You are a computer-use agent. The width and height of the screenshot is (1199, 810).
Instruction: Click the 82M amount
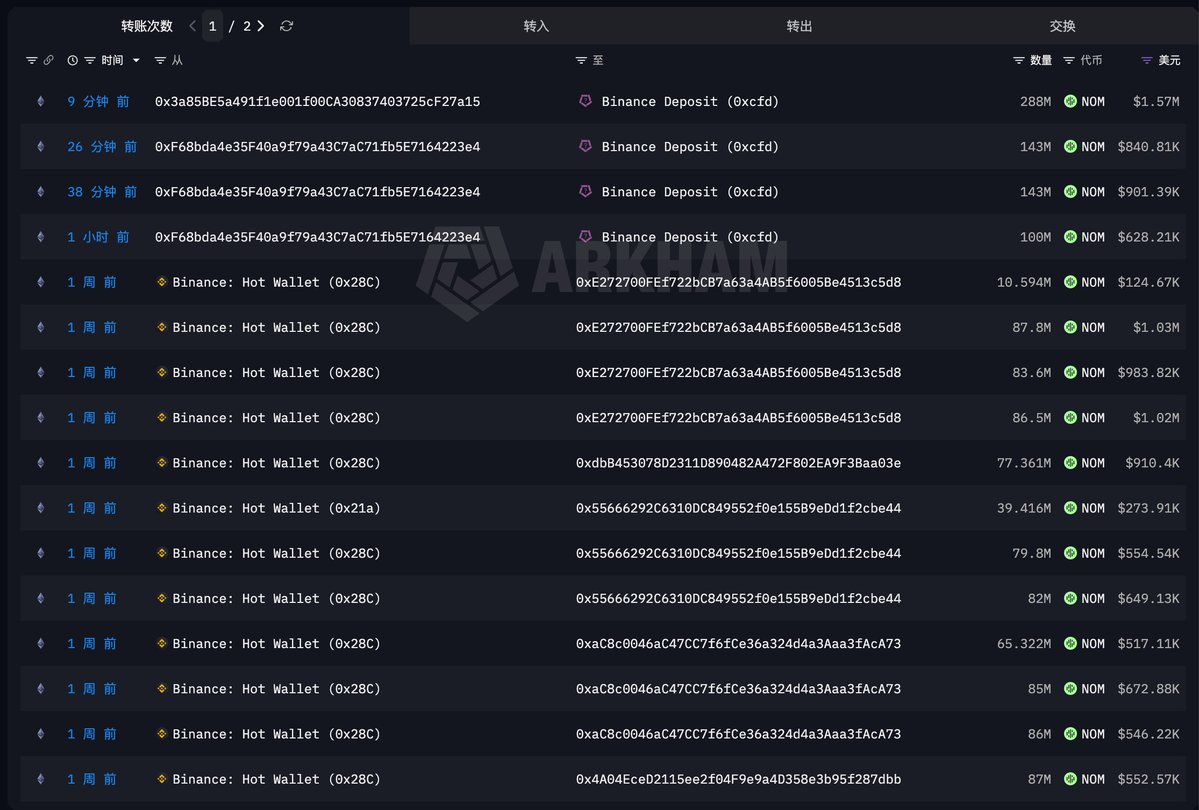1039,598
